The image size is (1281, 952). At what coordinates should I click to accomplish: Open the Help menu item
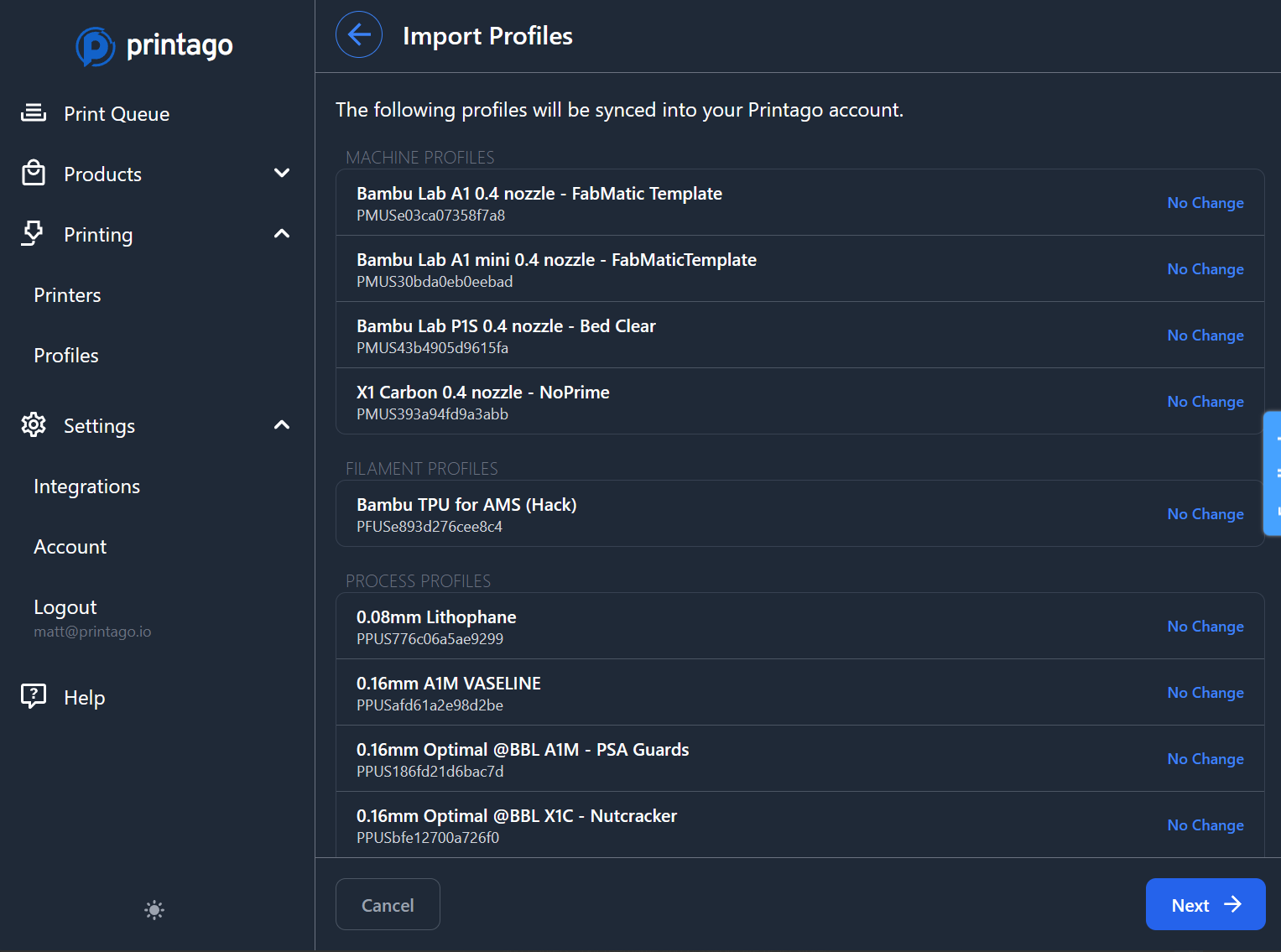(x=84, y=698)
